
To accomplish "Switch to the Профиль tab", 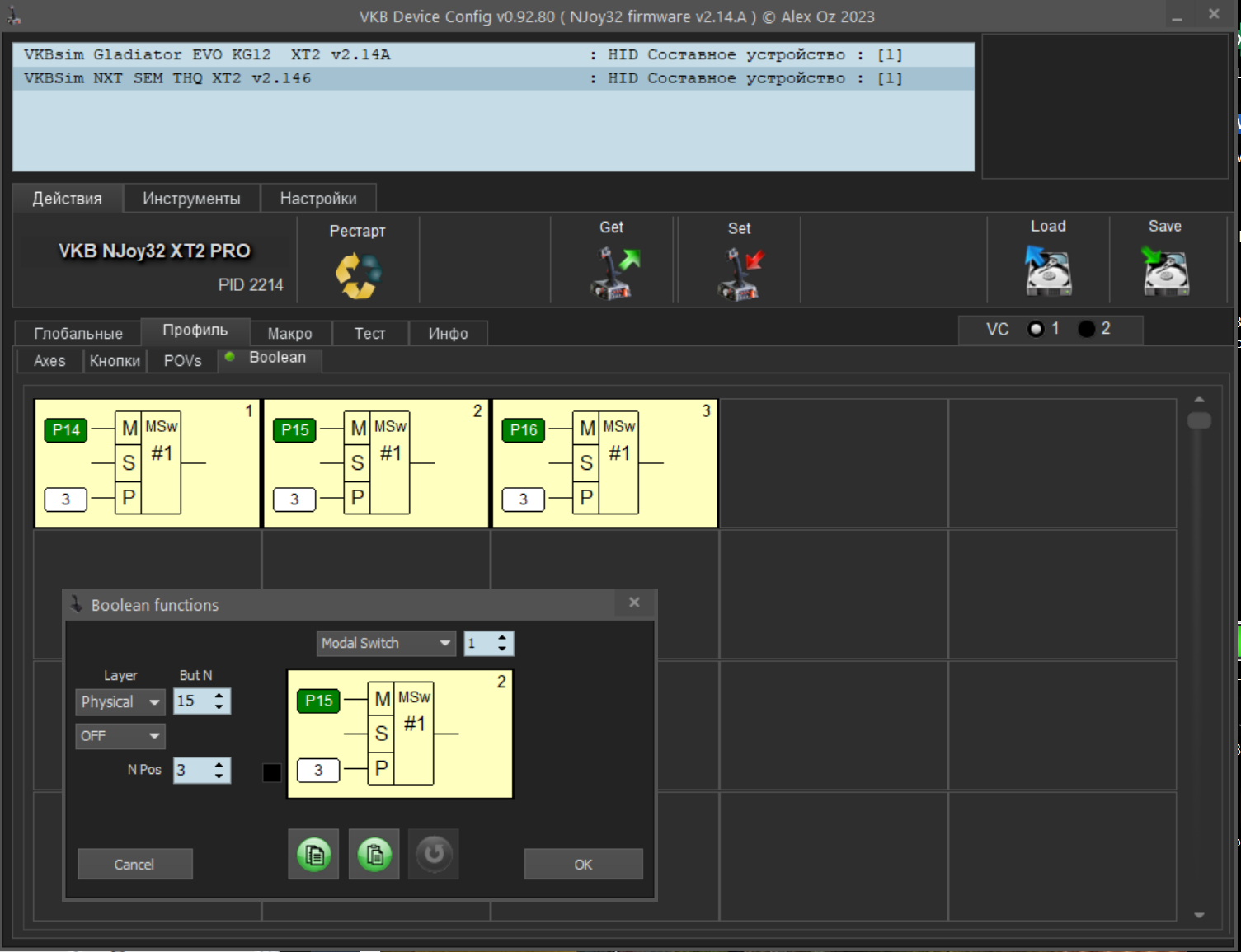I will tap(195, 331).
